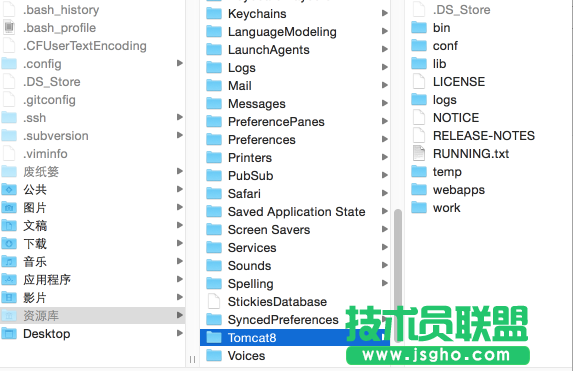573x371 pixels.
Task: Select the 废纸篓 trash folder row
Action: point(92,171)
